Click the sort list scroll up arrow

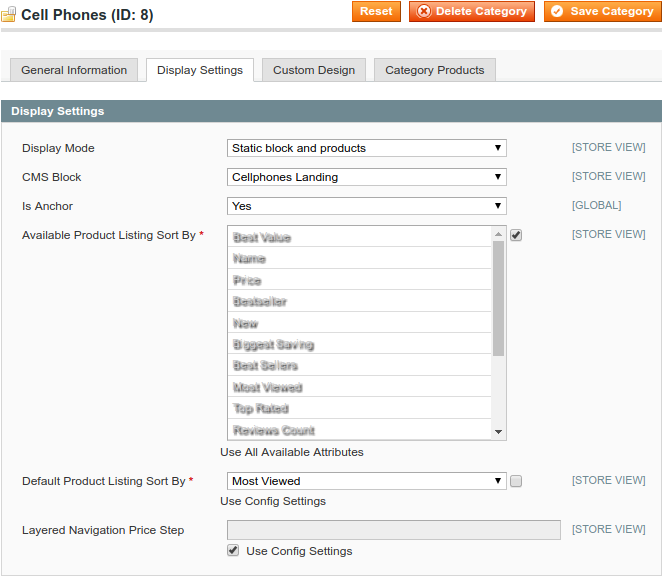pyautogui.click(x=499, y=234)
